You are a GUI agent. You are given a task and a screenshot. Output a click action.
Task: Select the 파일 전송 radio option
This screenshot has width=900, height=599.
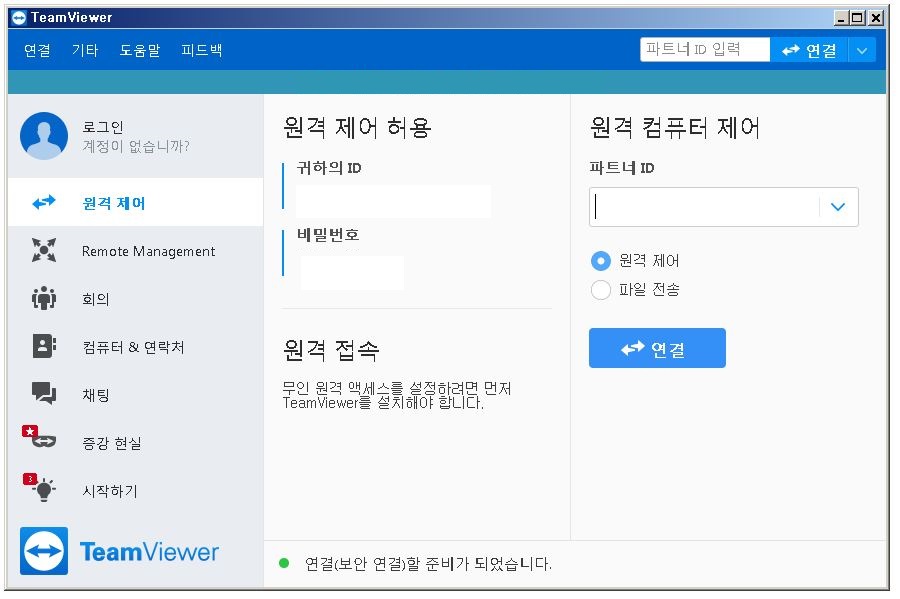[x=600, y=290]
